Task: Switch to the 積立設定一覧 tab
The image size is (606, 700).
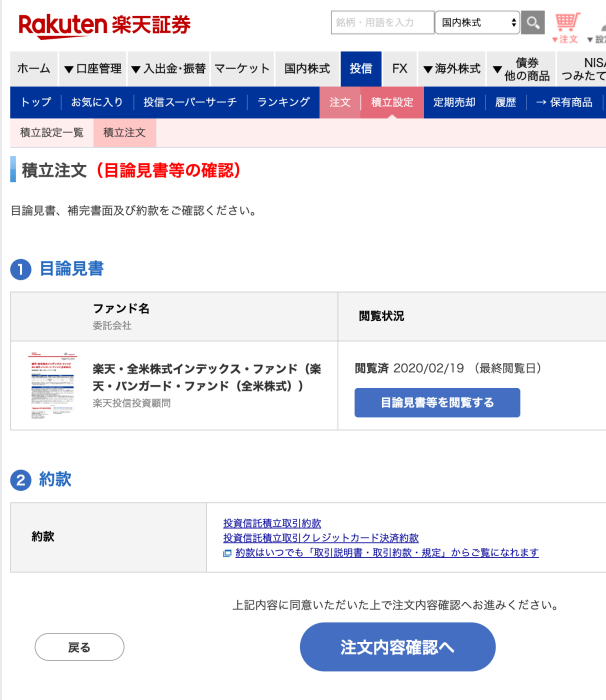Action: (x=52, y=133)
